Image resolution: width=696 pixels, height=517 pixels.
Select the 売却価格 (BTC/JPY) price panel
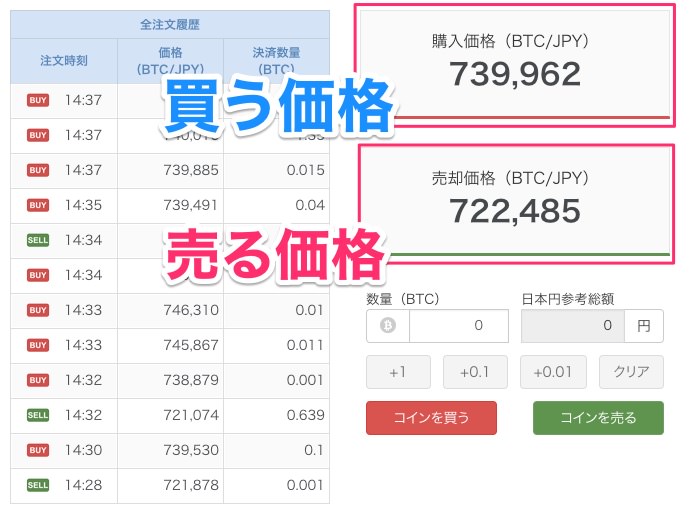pyautogui.click(x=514, y=199)
